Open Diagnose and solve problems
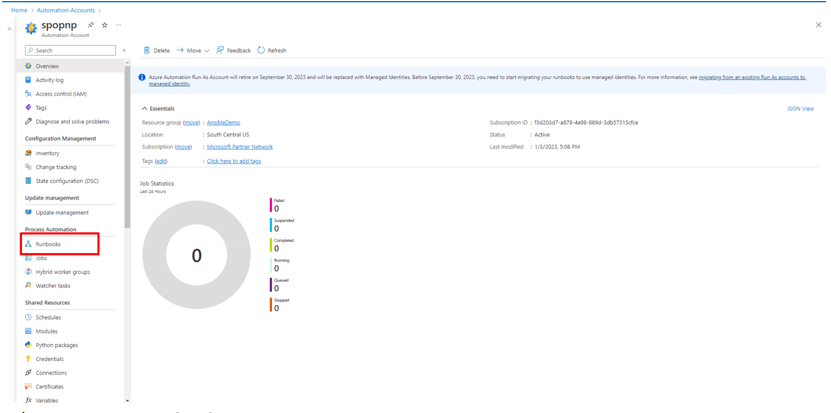Viewport: 831px width, 413px height. pyautogui.click(x=73, y=121)
